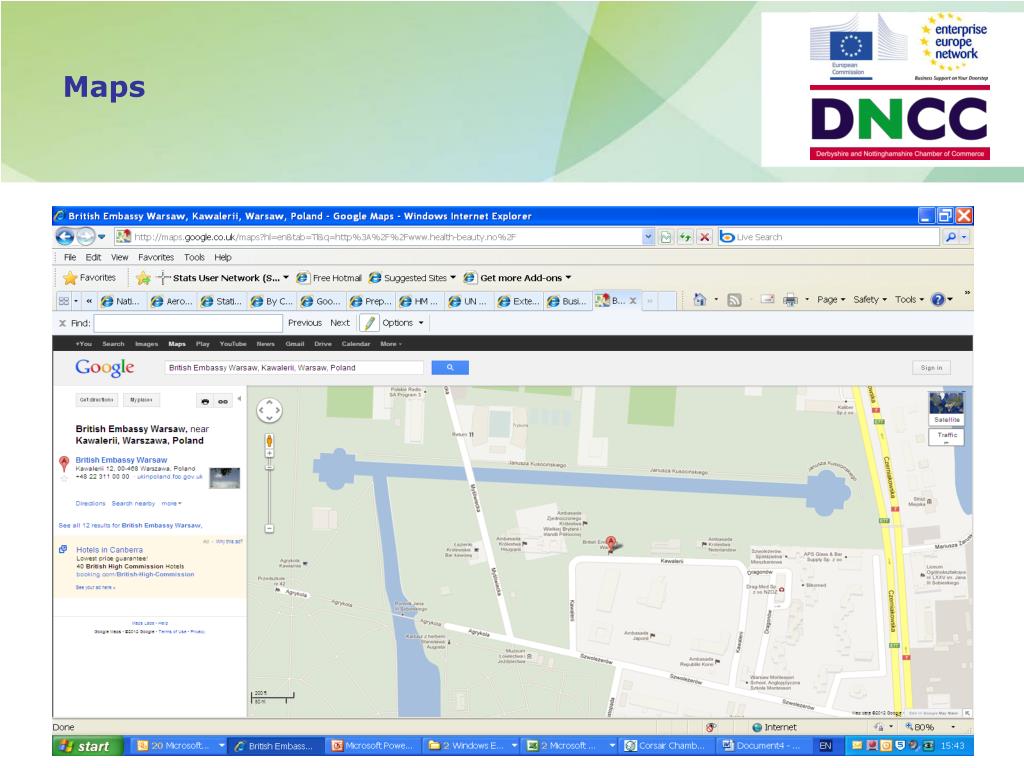Click the map pan compass control
The width and height of the screenshot is (1024, 768).
[x=269, y=411]
